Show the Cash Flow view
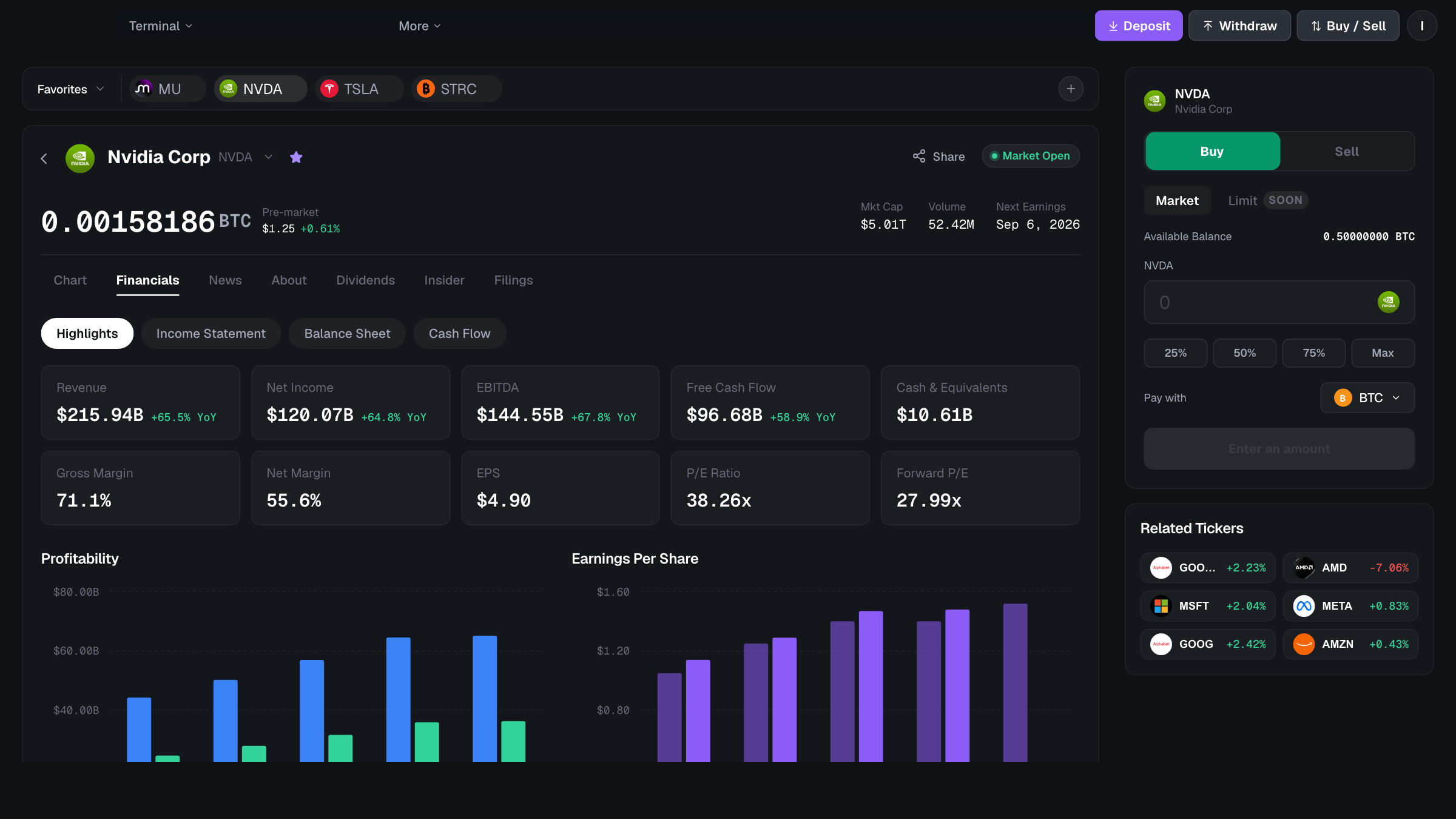 [459, 333]
